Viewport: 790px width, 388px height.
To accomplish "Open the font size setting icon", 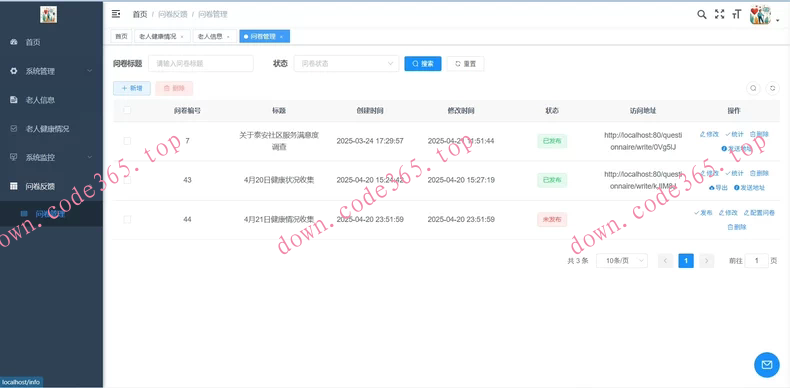I will pyautogui.click(x=737, y=15).
